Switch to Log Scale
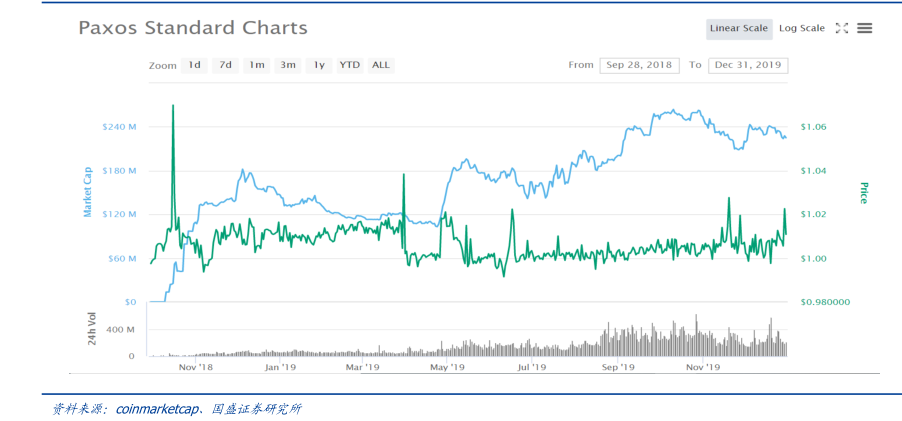This screenshot has height=421, width=902. (x=801, y=28)
